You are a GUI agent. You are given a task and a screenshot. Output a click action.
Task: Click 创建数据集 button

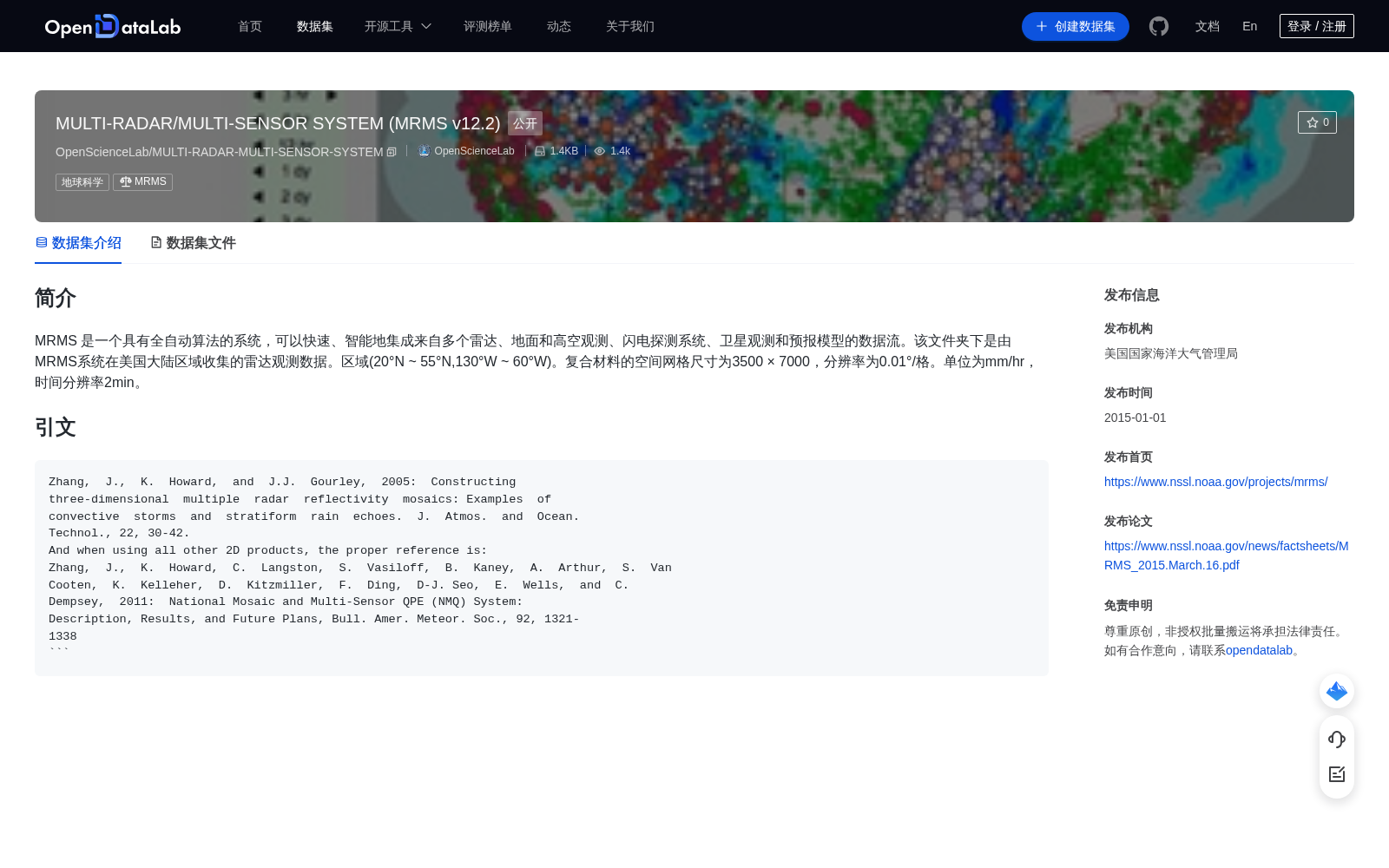pyautogui.click(x=1076, y=26)
